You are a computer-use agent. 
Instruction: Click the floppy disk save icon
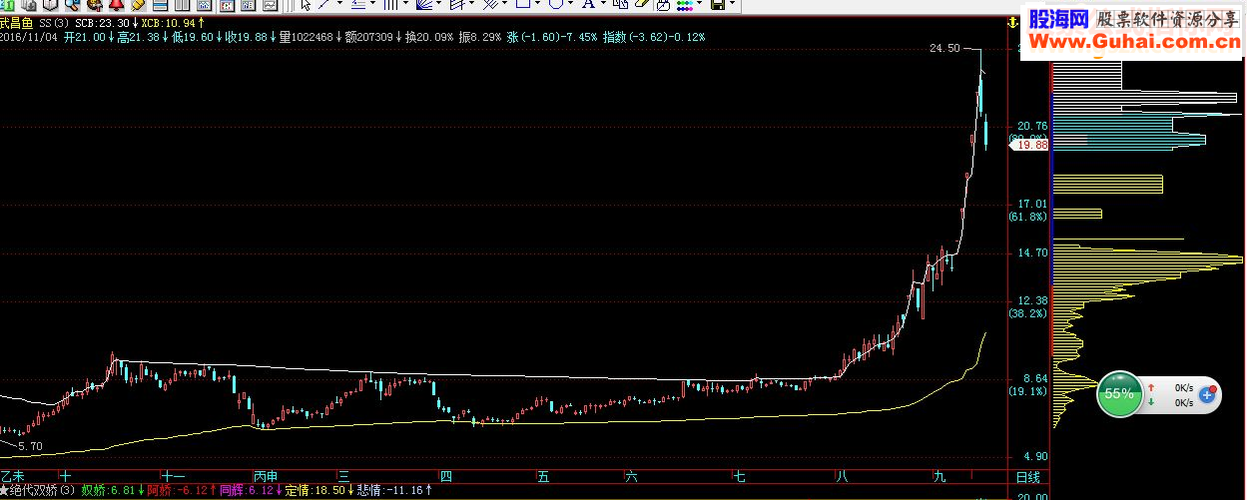click(x=717, y=5)
